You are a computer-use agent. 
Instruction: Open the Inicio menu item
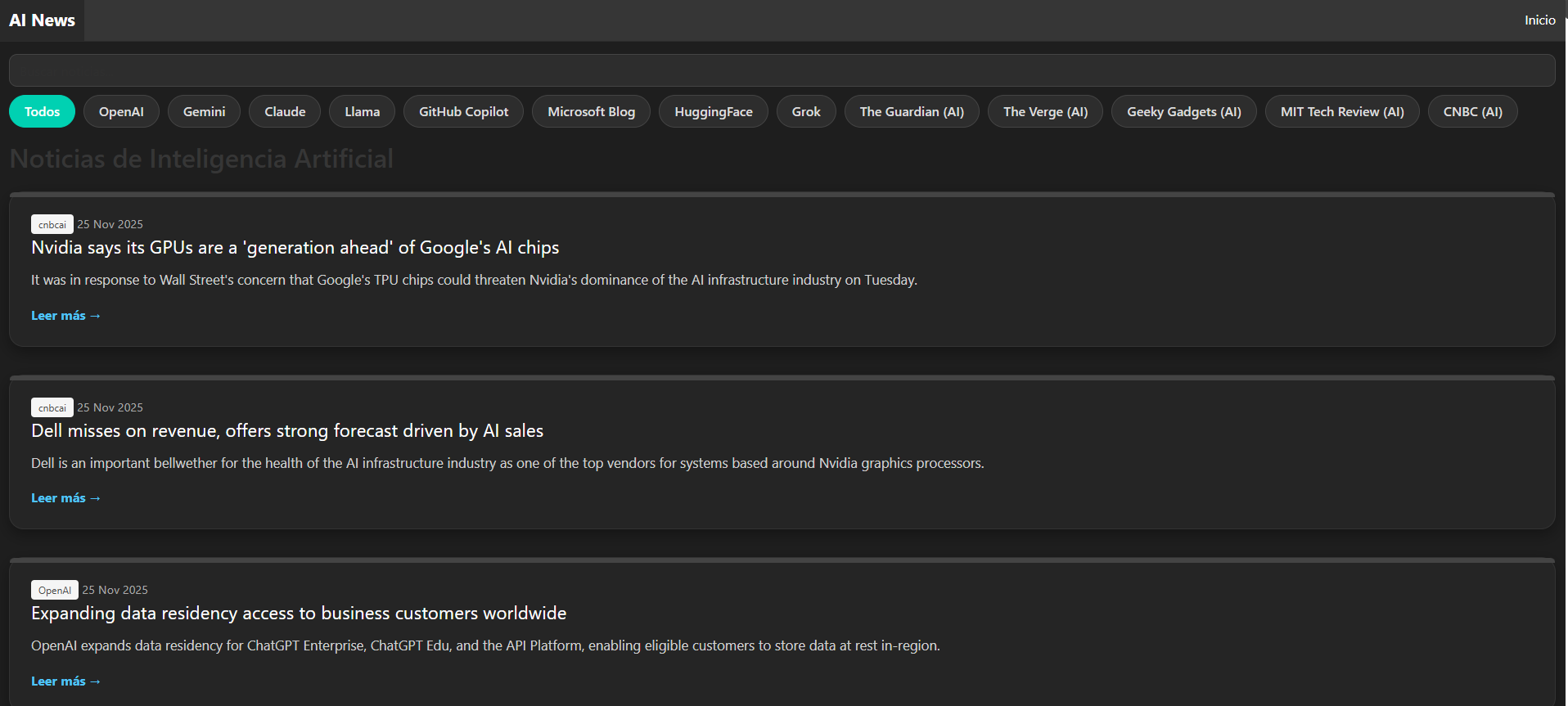pyautogui.click(x=1539, y=20)
